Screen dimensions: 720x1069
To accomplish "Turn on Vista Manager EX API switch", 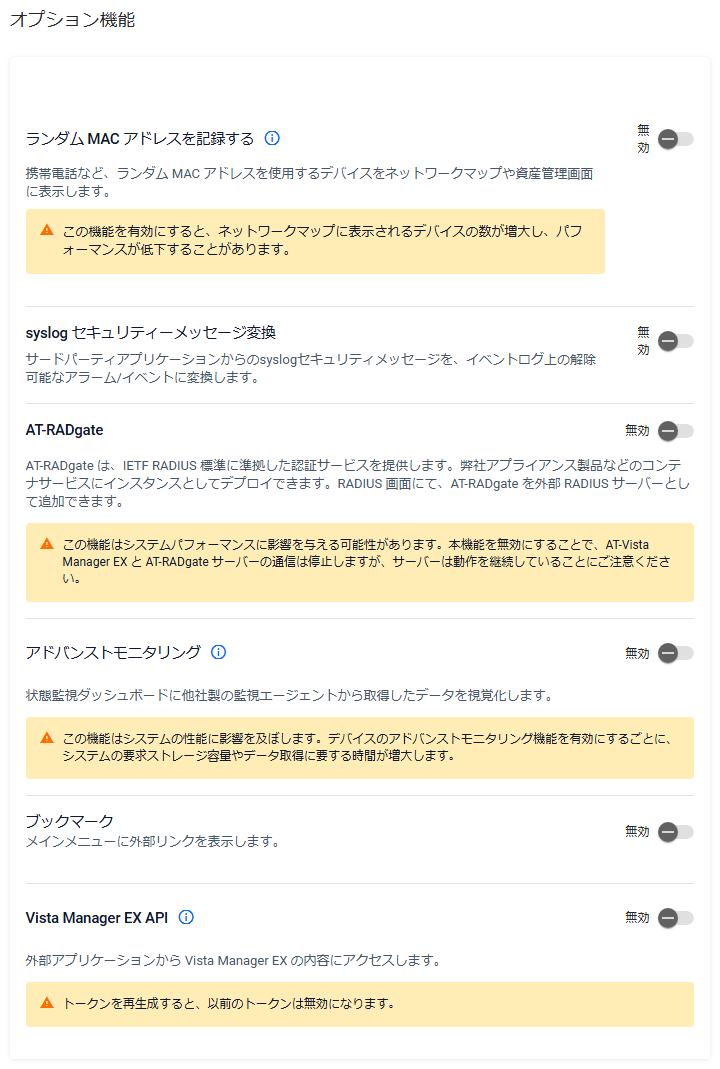I will 676,918.
